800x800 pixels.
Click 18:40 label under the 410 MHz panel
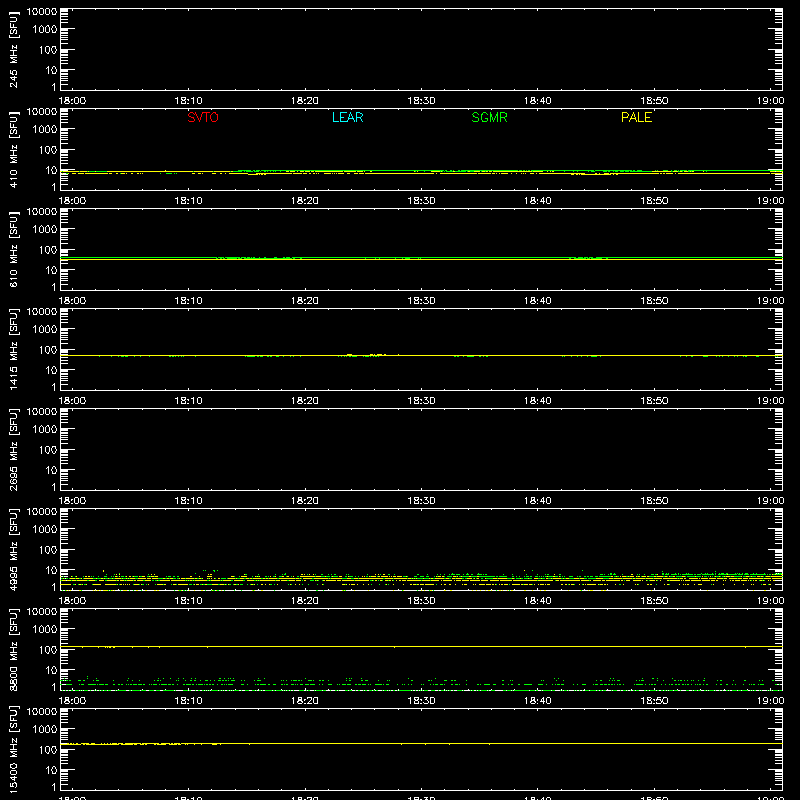pyautogui.click(x=538, y=201)
